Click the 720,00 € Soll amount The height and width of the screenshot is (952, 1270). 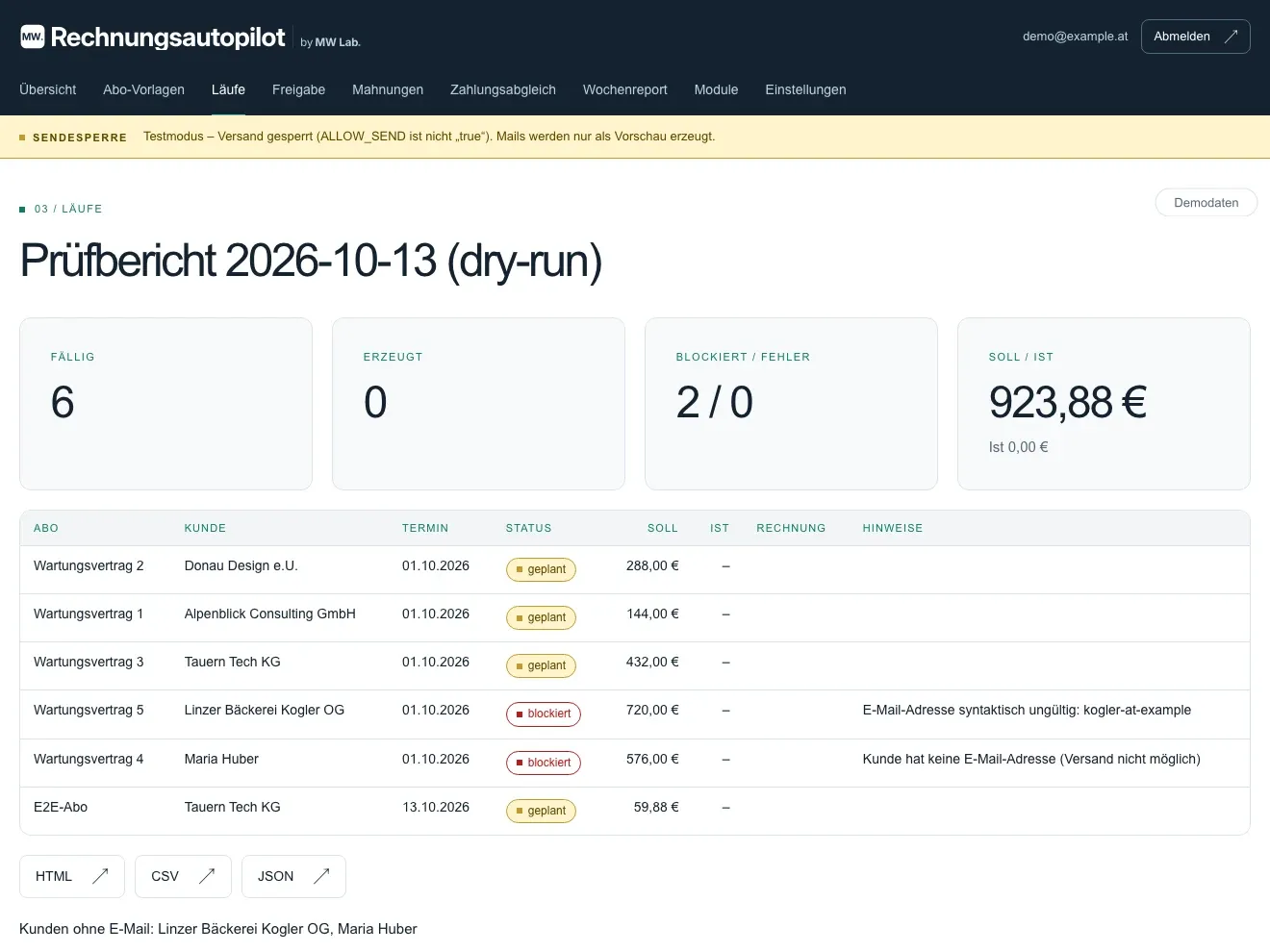[x=652, y=710]
